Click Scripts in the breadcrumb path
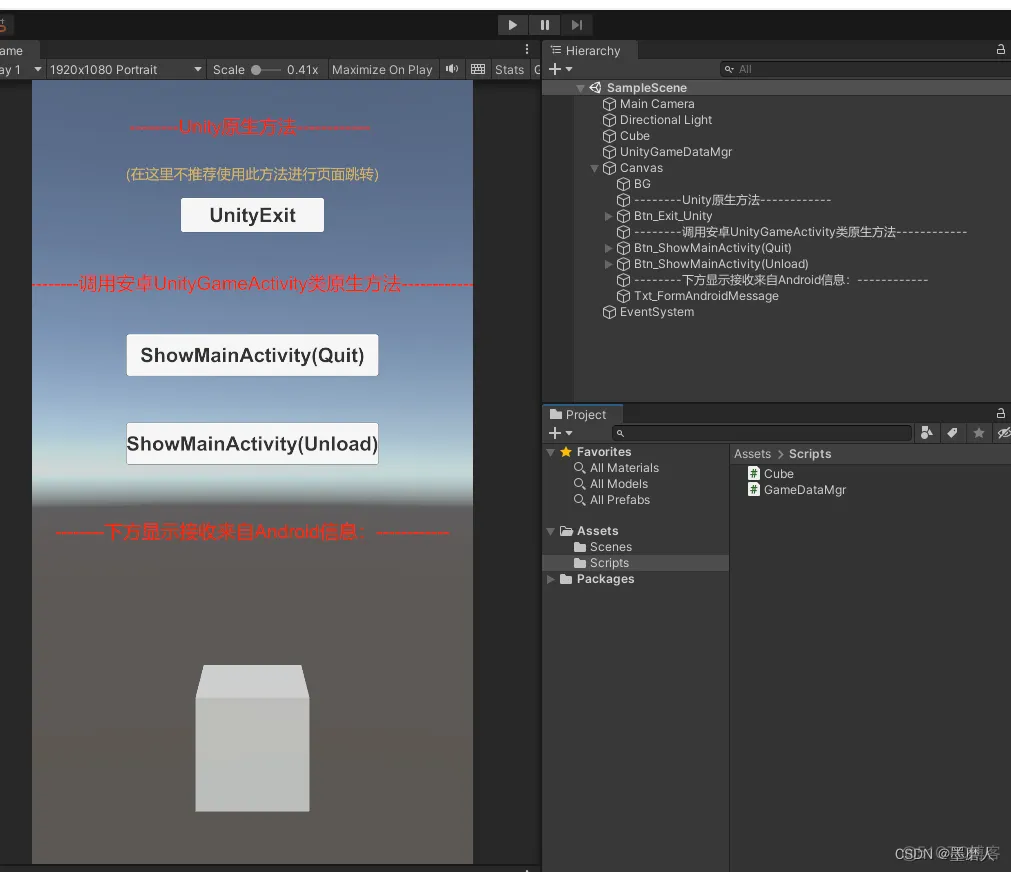This screenshot has width=1011, height=872. [x=810, y=454]
